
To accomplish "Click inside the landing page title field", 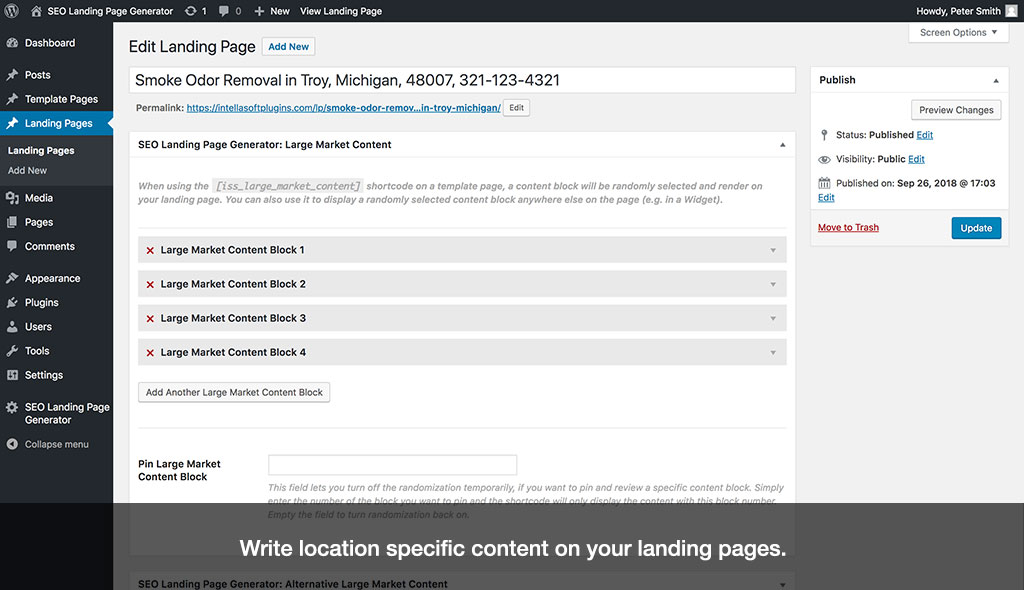I will [460, 78].
